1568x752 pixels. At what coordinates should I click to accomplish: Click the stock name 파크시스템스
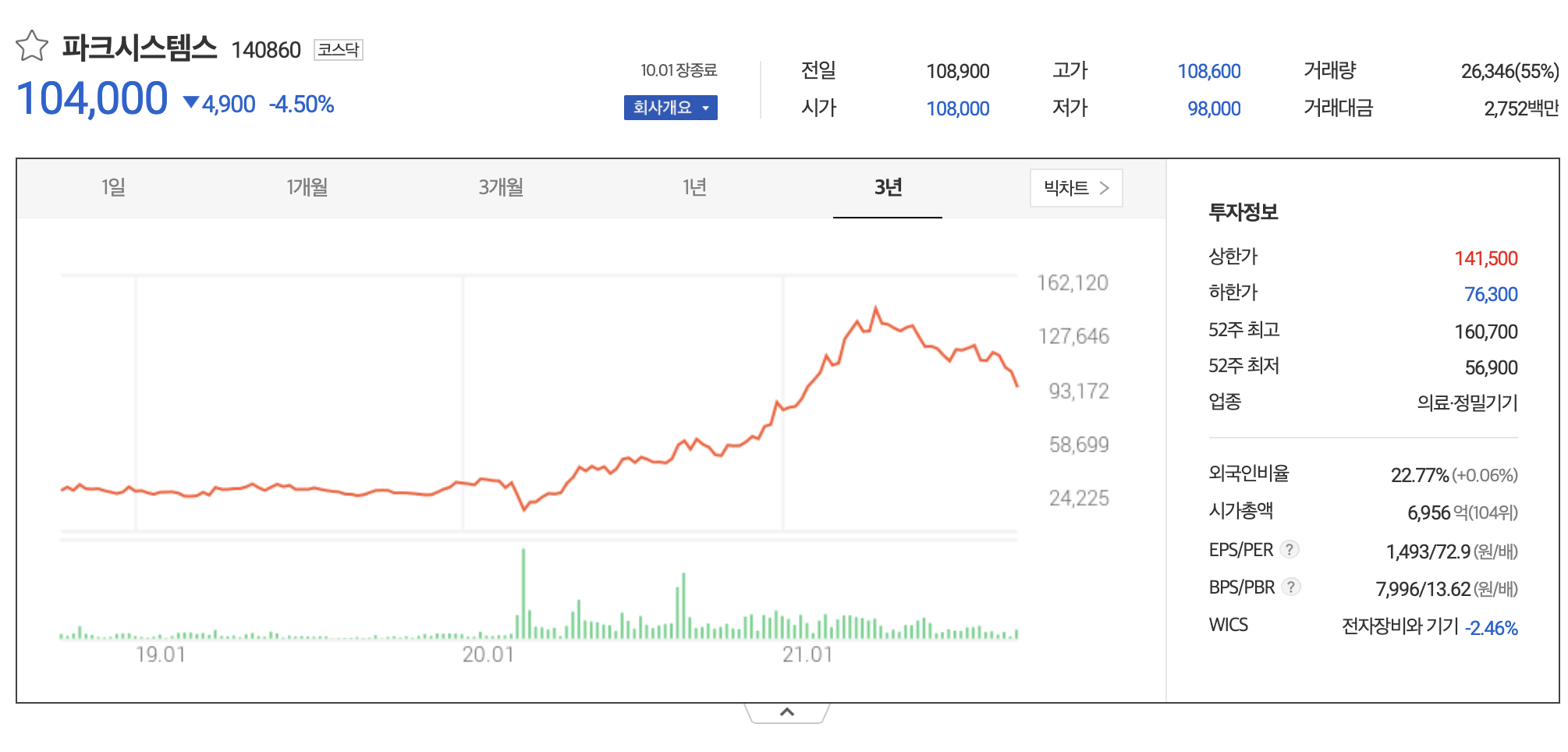click(140, 48)
